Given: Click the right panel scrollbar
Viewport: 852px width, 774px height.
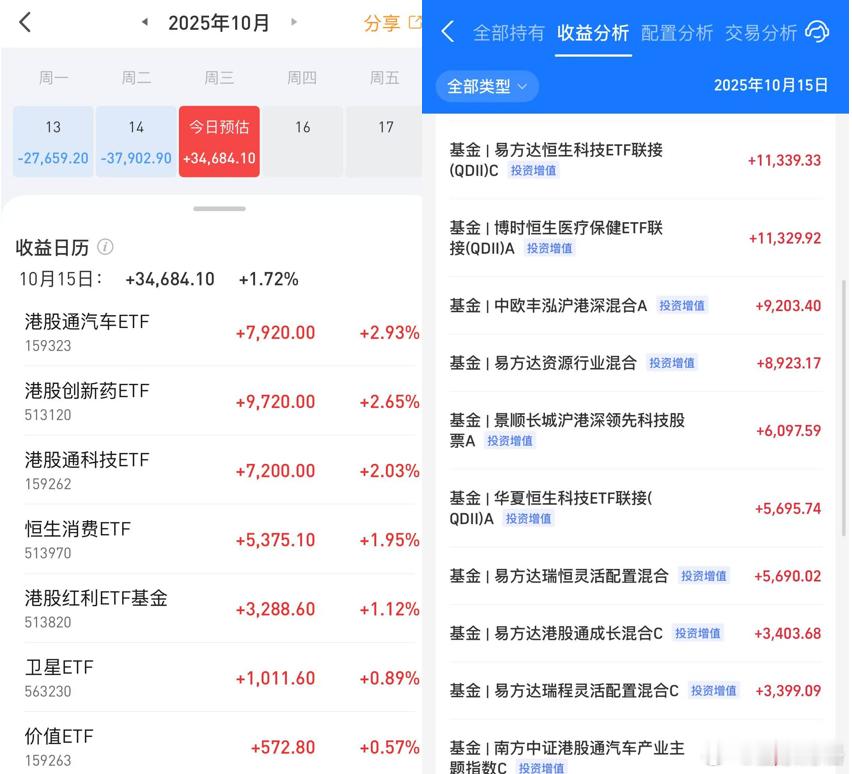Looking at the screenshot, I should click(843, 408).
